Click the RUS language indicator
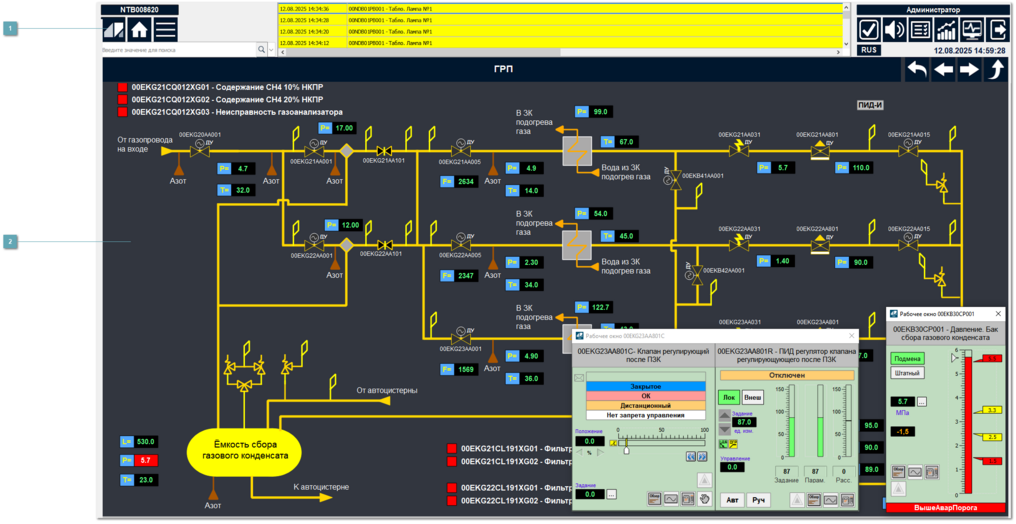Screen dimensions: 1016x524 [x=868, y=49]
